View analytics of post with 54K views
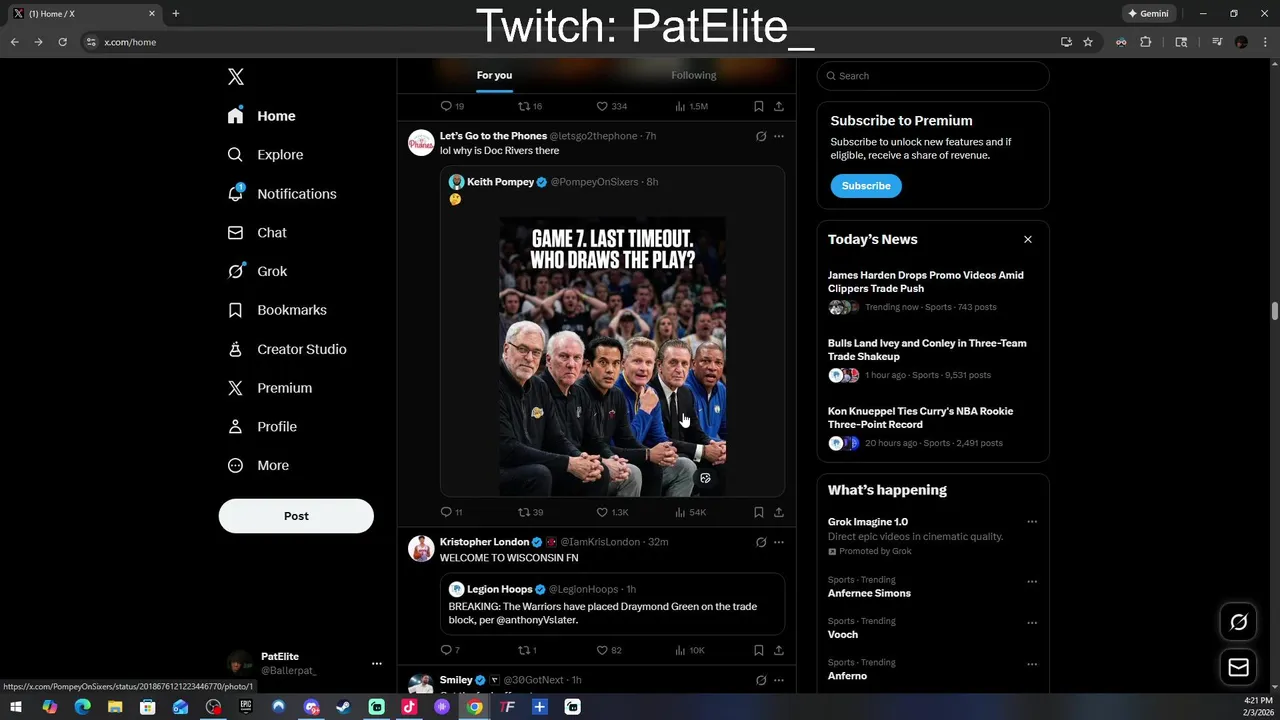 click(691, 512)
